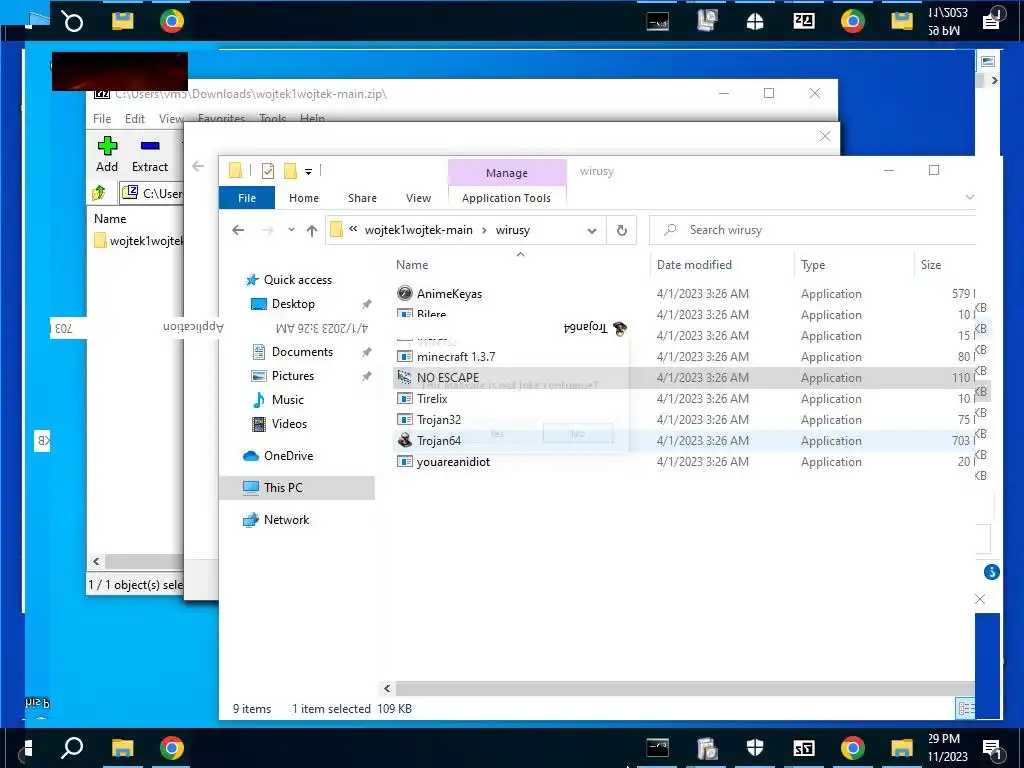Open Desktop in navigation pane
Image resolution: width=1024 pixels, height=768 pixels.
tap(293, 304)
